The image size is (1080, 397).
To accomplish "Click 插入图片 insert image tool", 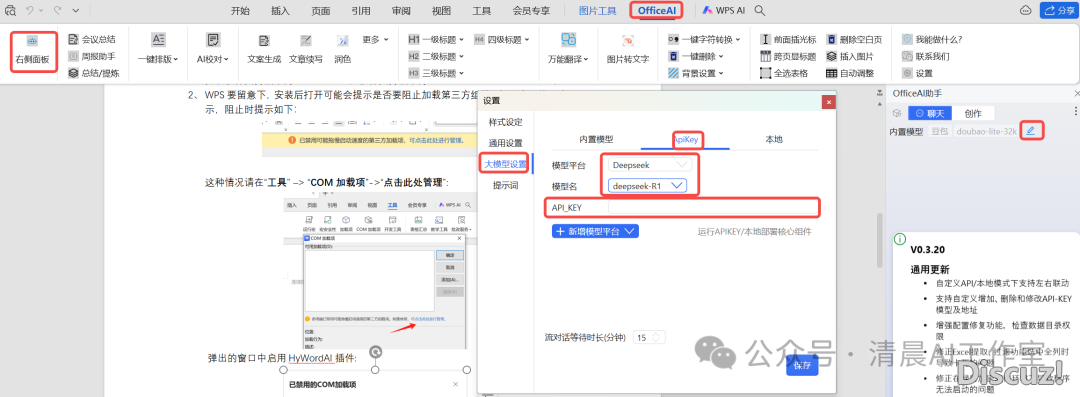I will pos(850,56).
